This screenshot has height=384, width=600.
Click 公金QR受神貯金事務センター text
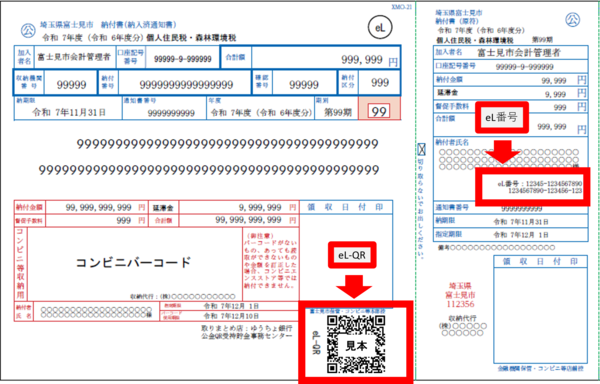246,336
